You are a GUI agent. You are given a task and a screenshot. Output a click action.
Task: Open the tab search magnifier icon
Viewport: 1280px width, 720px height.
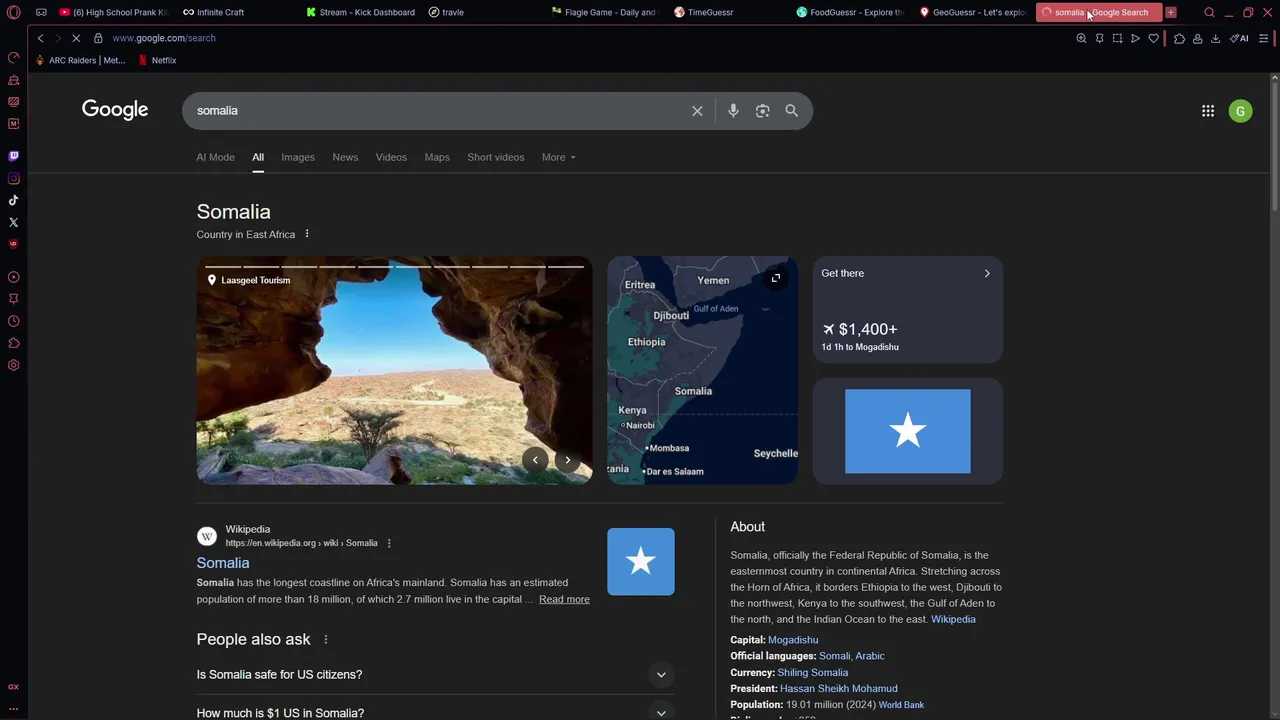coord(1209,12)
